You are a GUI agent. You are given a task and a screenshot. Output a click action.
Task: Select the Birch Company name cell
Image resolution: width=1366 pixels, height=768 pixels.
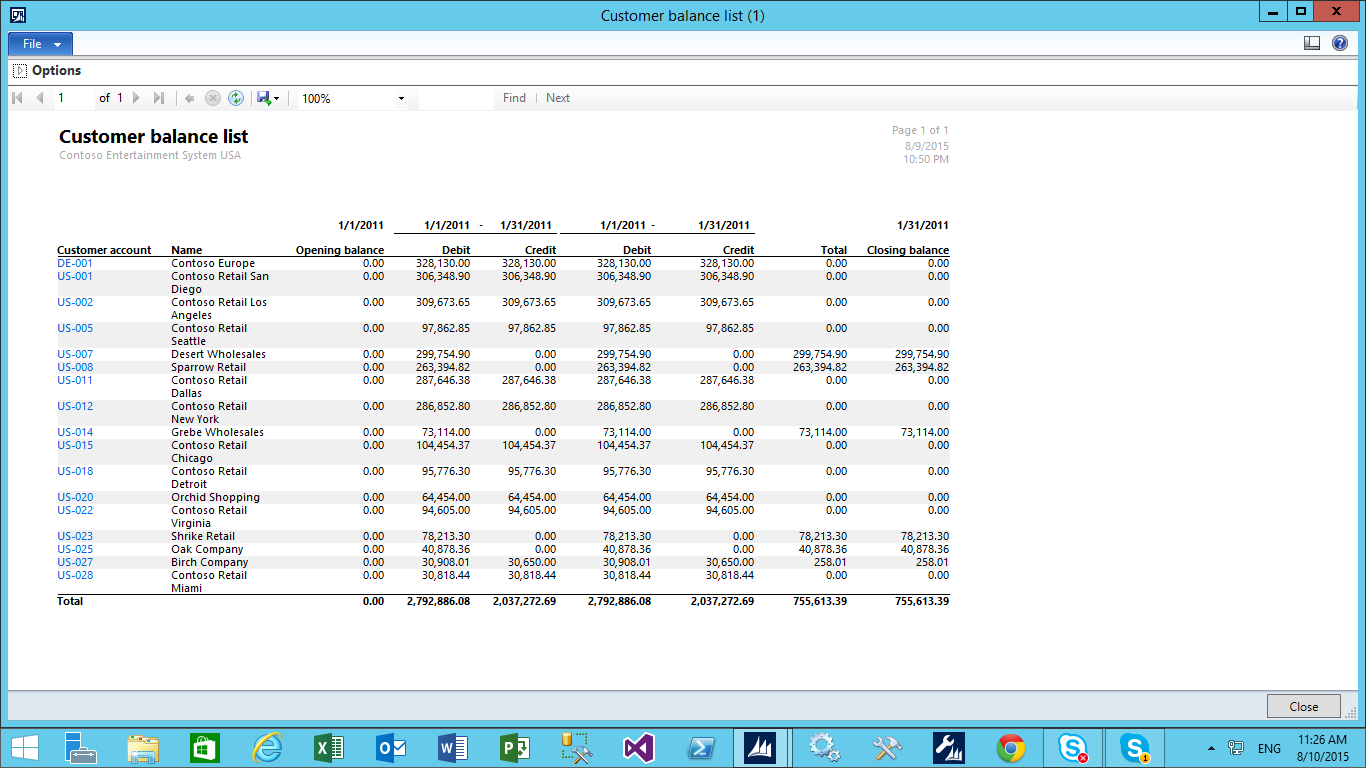coord(210,563)
